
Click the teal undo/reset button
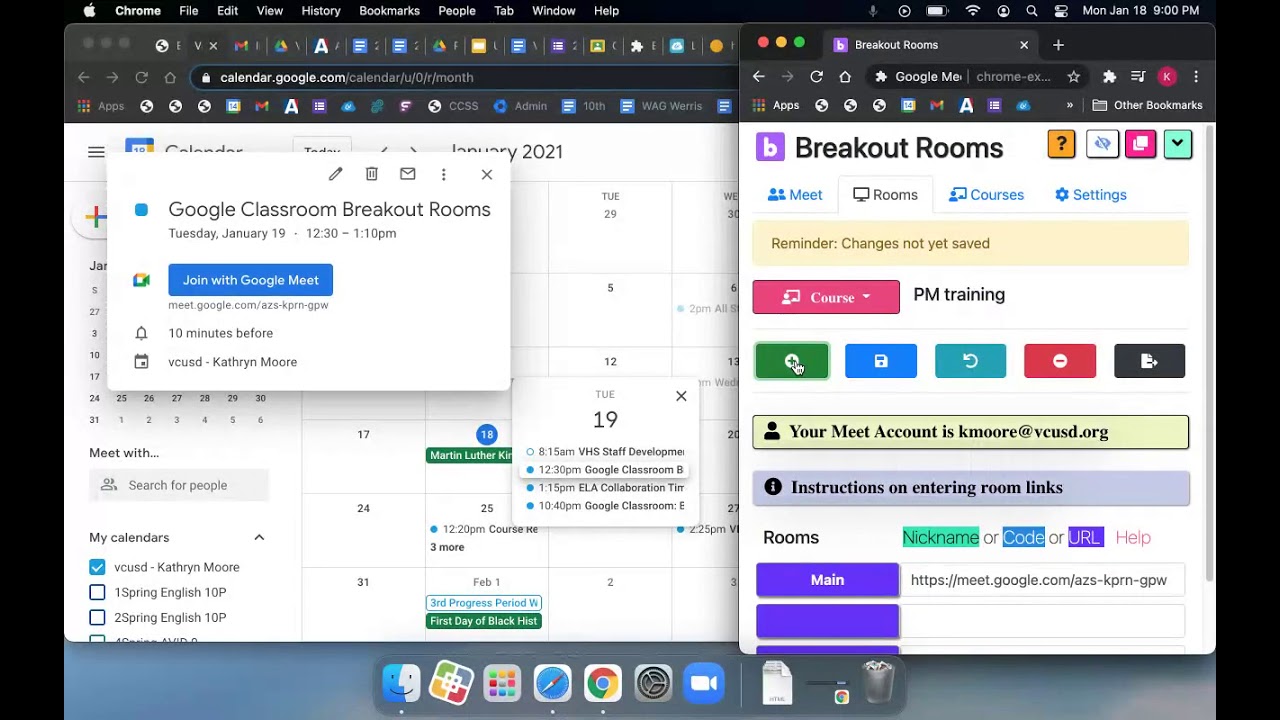(x=970, y=361)
